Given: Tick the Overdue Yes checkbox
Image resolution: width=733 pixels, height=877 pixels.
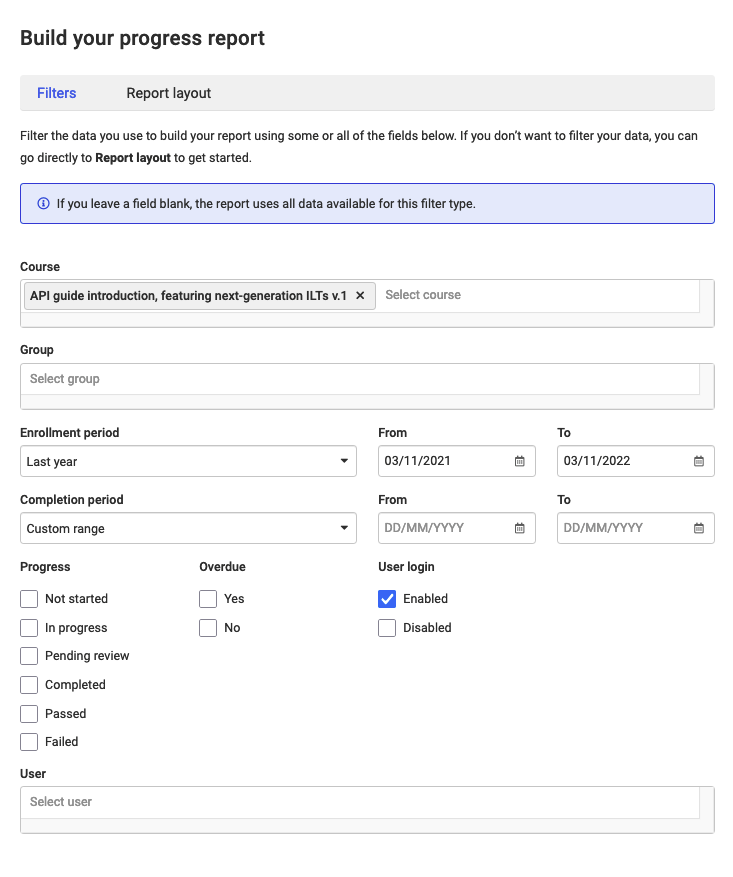Looking at the screenshot, I should pos(208,599).
